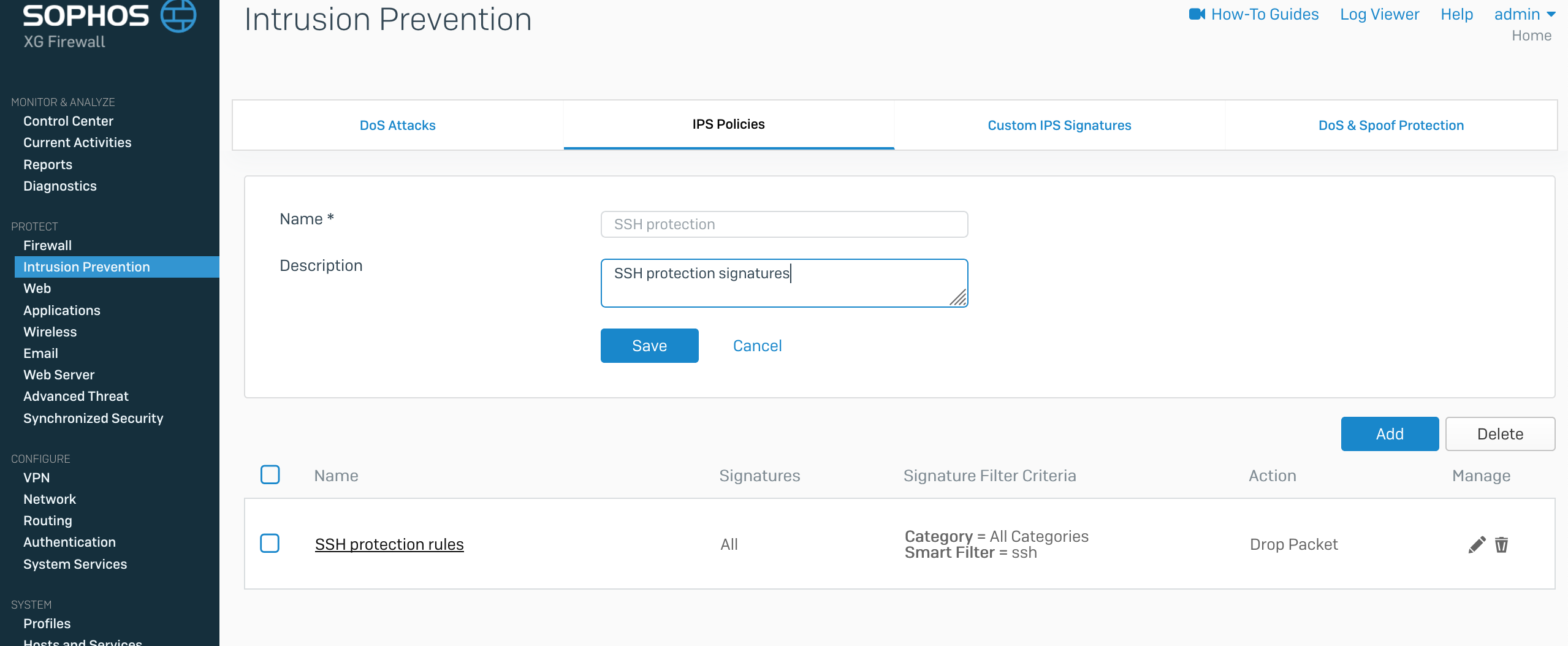Check the SSH protection rules row checkbox
Screen dimensions: 1568x646
pyautogui.click(x=270, y=544)
